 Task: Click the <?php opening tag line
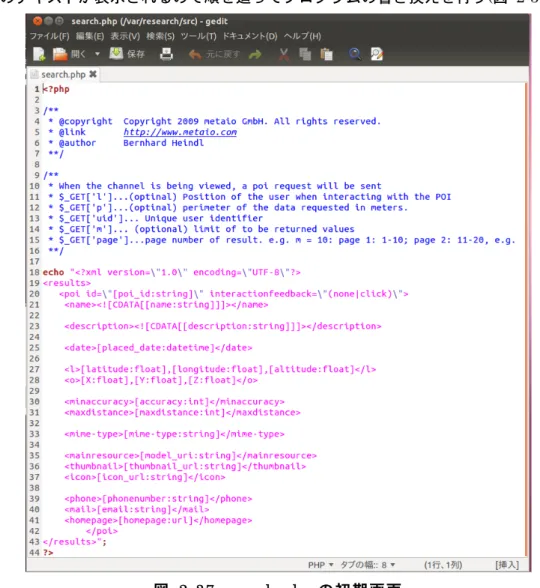(56, 89)
